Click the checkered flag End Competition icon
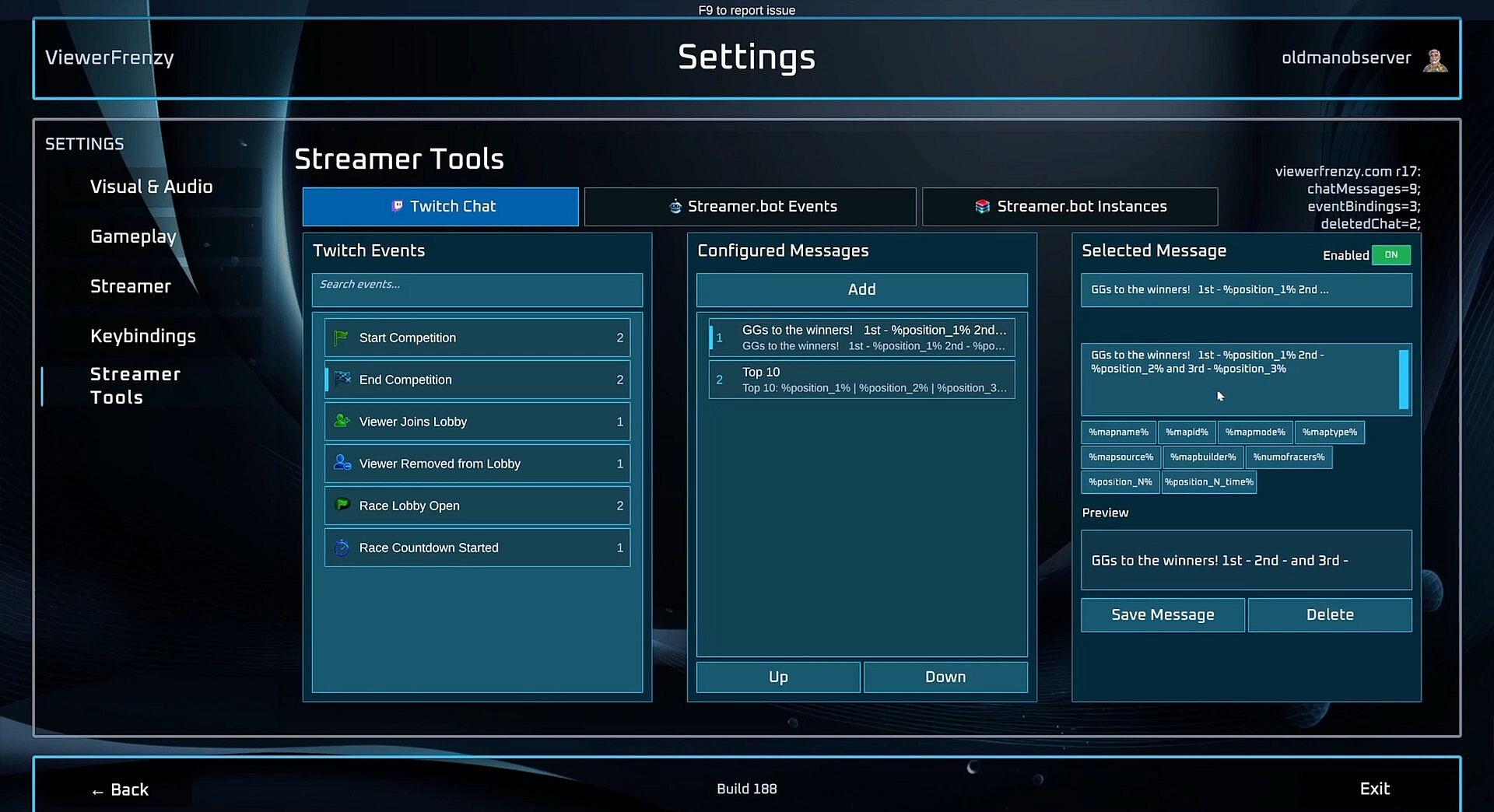 (342, 379)
